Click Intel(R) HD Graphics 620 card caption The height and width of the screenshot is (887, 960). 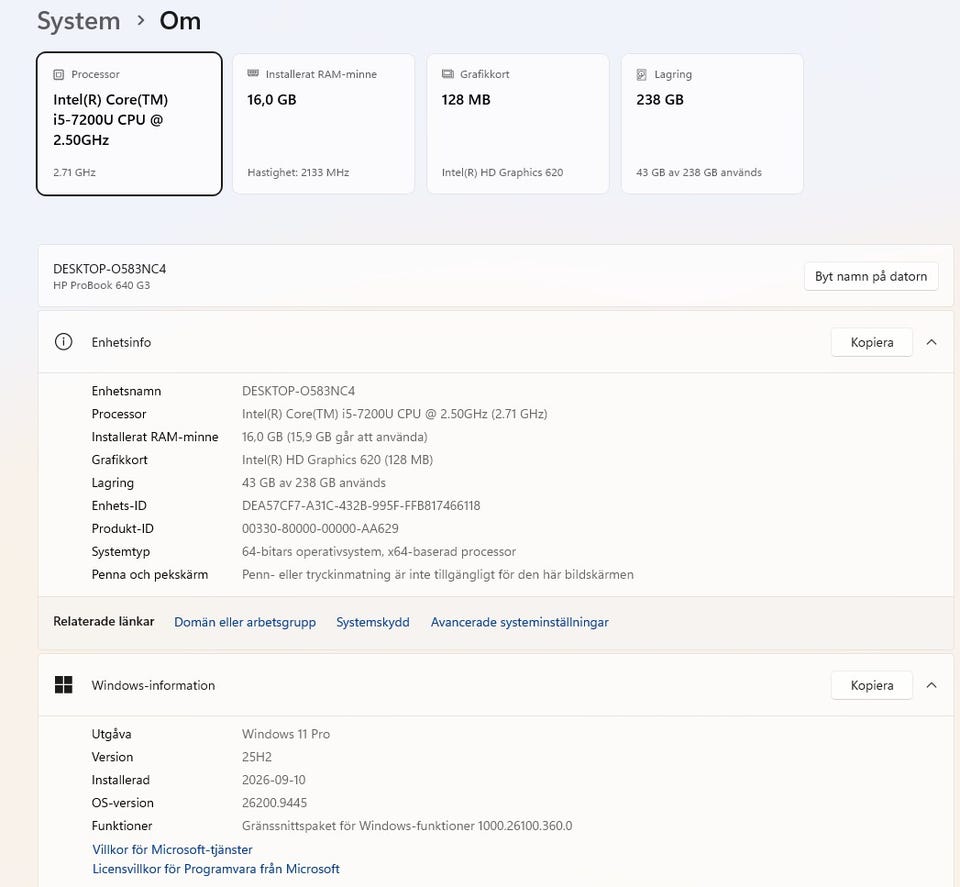[x=502, y=172]
